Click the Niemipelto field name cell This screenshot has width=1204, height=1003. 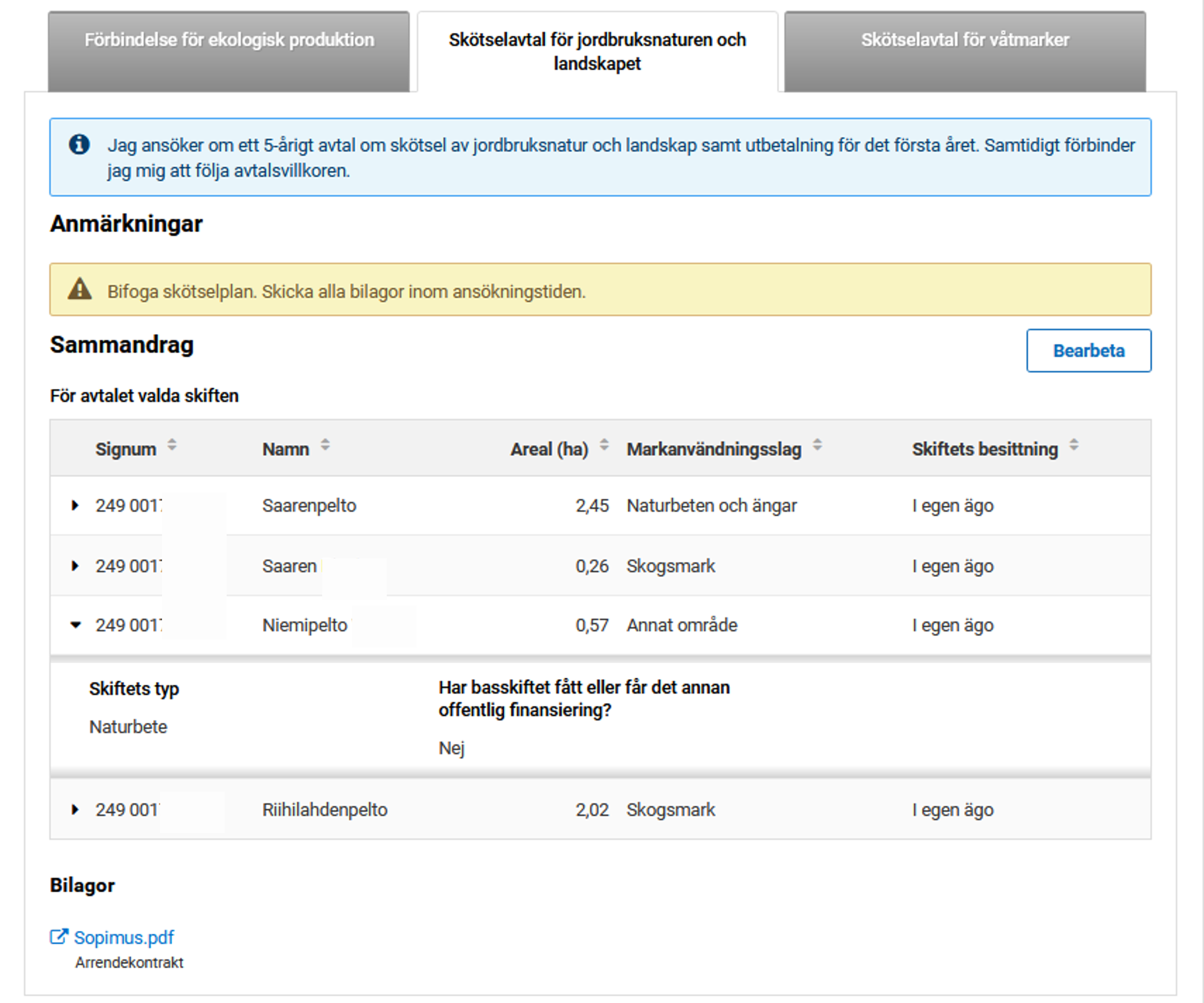pyautogui.click(x=305, y=625)
